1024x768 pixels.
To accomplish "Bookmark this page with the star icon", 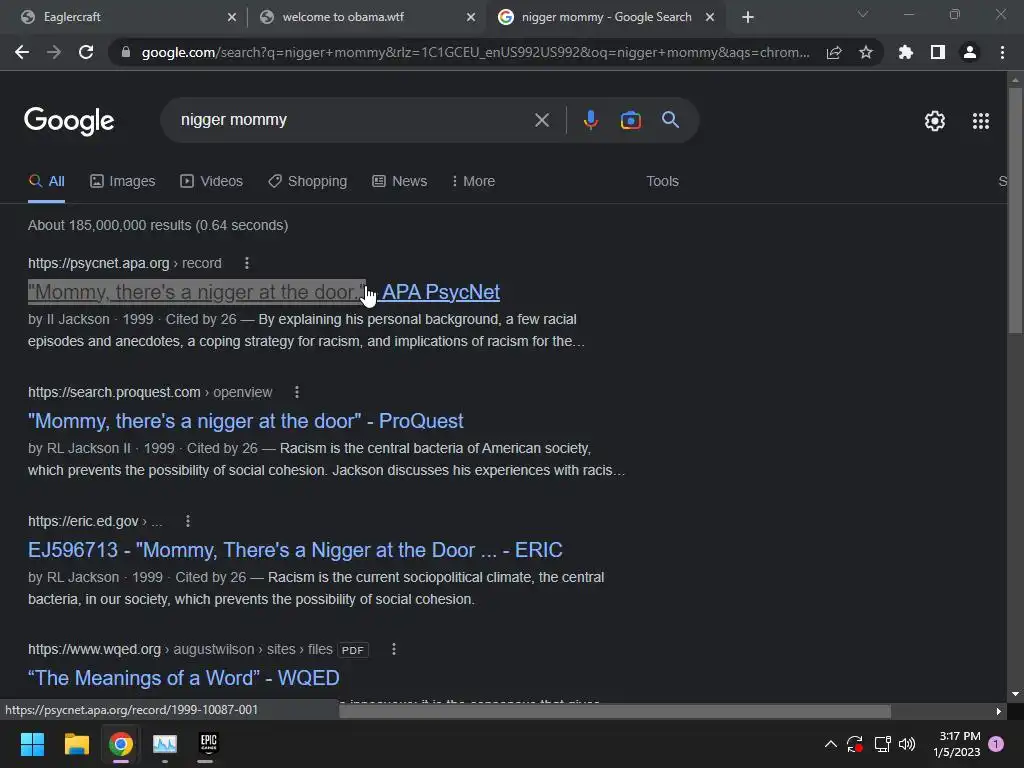I will pos(866,52).
